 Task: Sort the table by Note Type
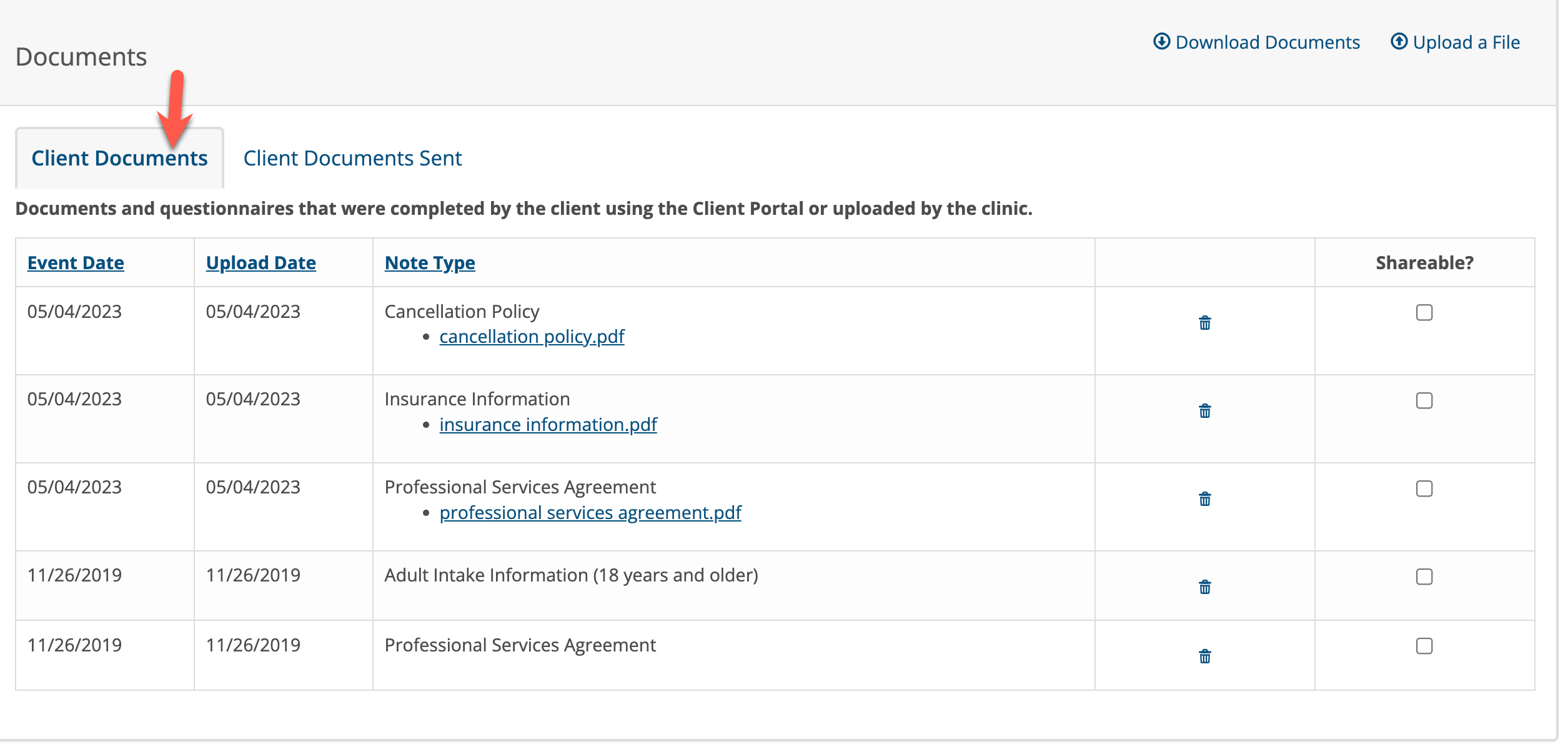[x=429, y=262]
